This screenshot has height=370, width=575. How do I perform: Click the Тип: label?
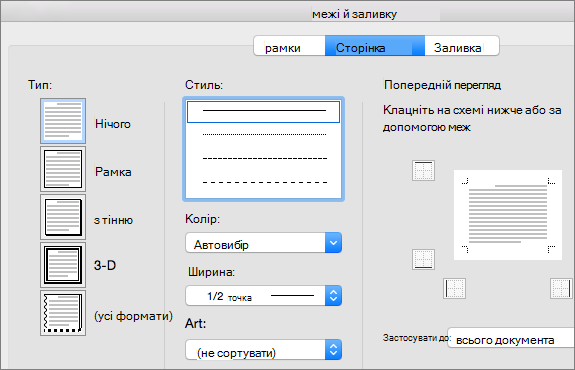pyautogui.click(x=40, y=85)
